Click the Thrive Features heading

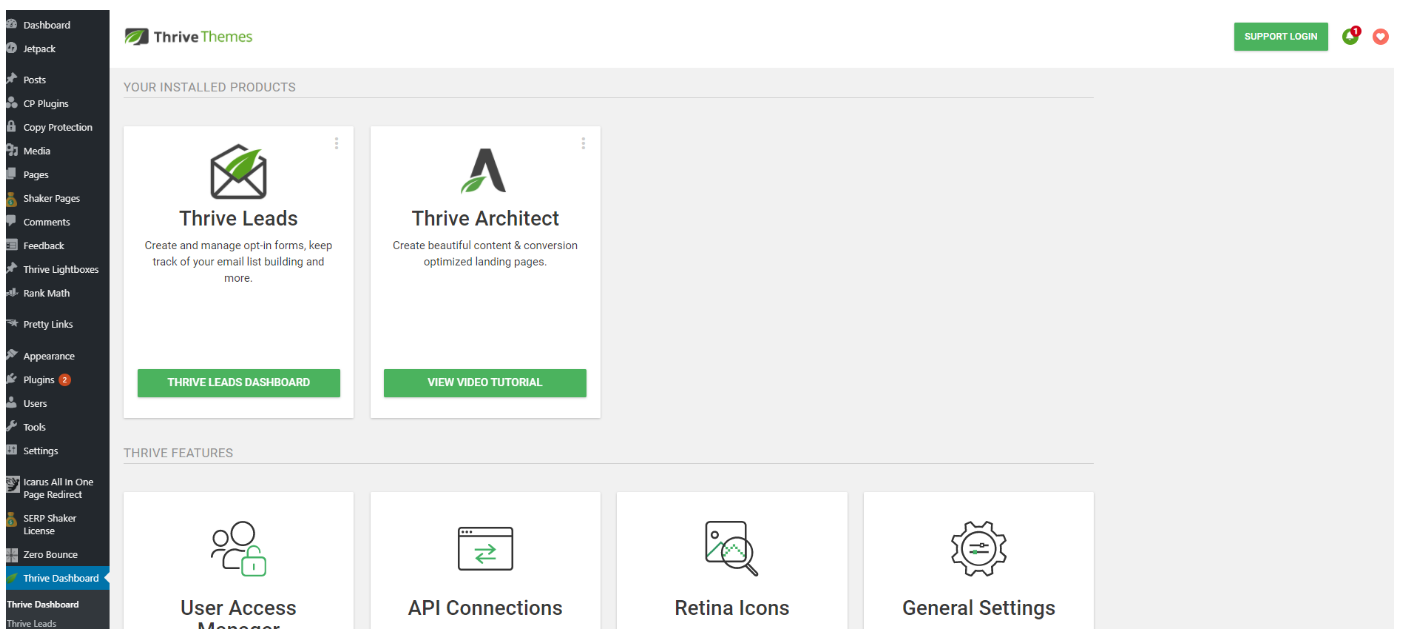point(178,453)
